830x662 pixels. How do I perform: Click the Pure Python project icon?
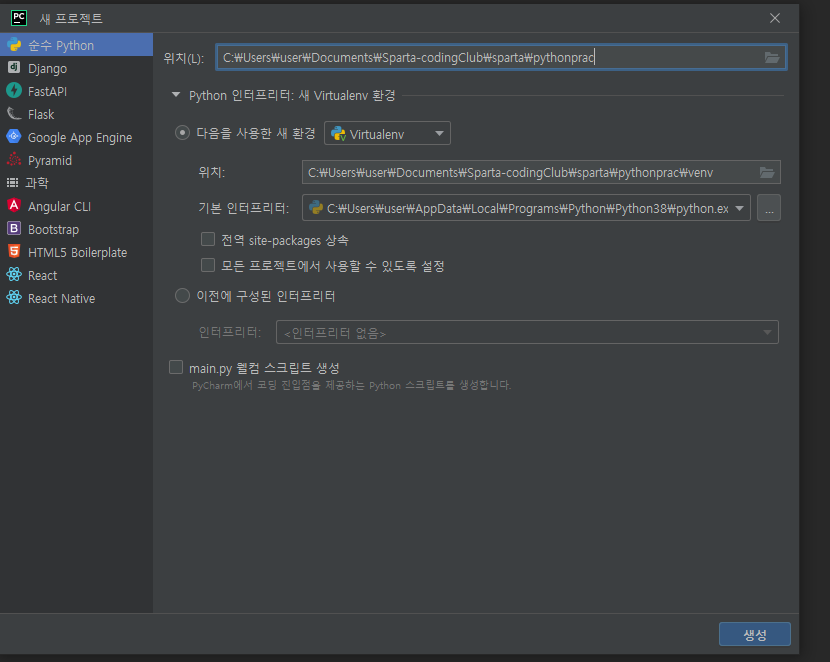point(14,45)
